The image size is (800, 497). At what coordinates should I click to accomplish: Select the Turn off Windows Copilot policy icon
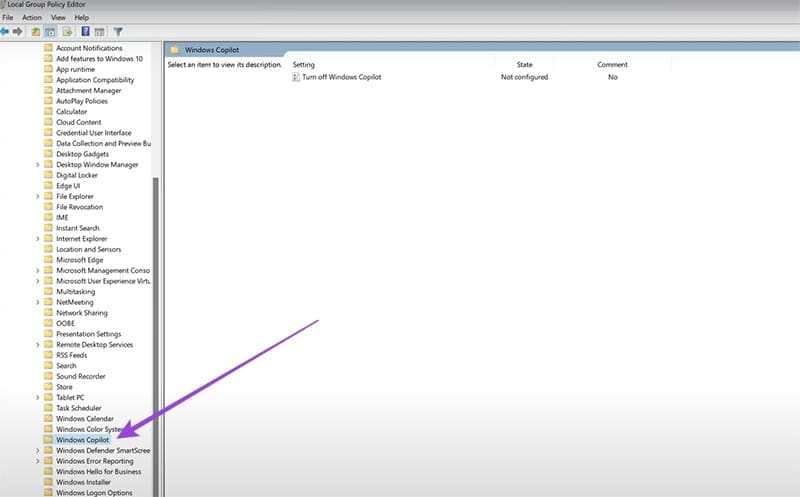pos(296,77)
